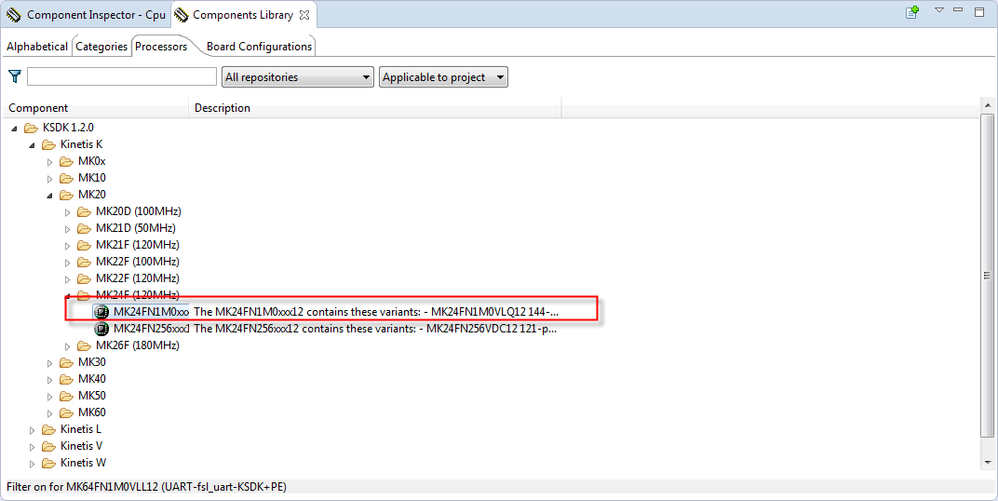
Task: Maximize the Components Library view
Action: click(x=979, y=11)
